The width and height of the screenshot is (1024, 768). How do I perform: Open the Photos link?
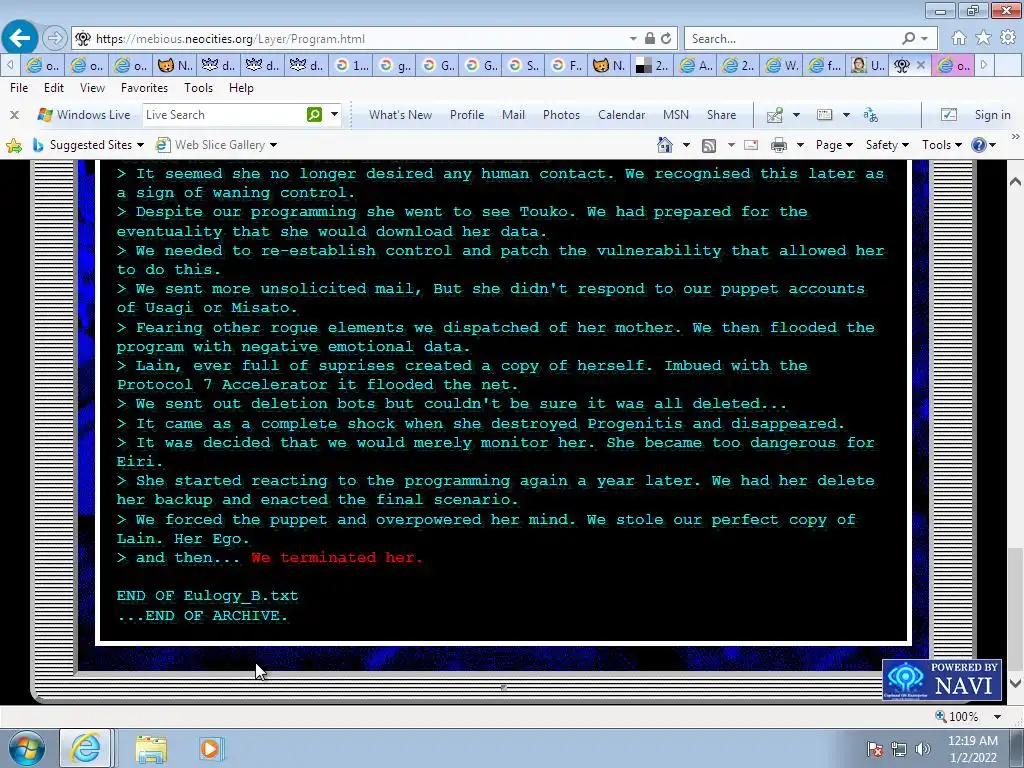(x=561, y=115)
